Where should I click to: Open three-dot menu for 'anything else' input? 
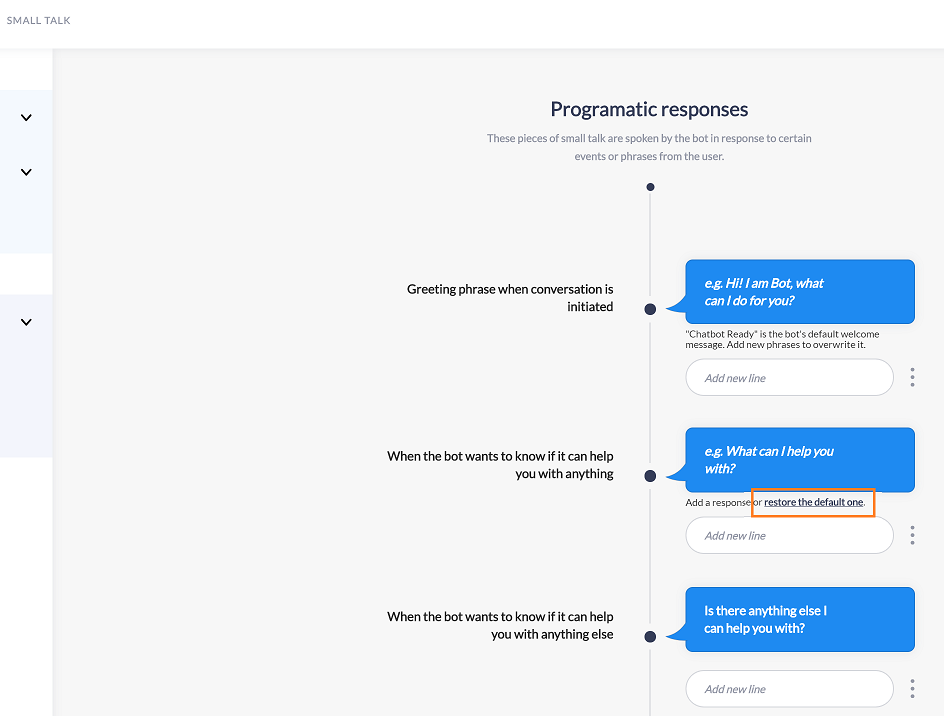[912, 688]
